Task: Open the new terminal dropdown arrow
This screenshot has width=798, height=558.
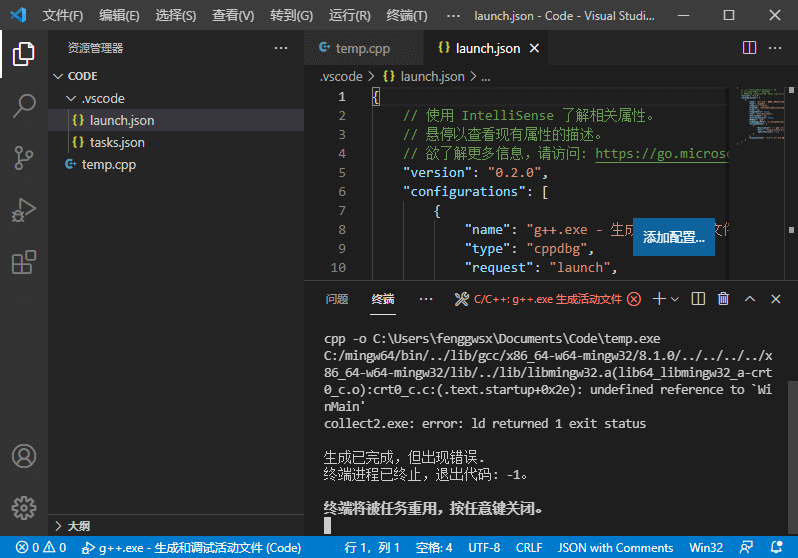Action: pyautogui.click(x=675, y=299)
